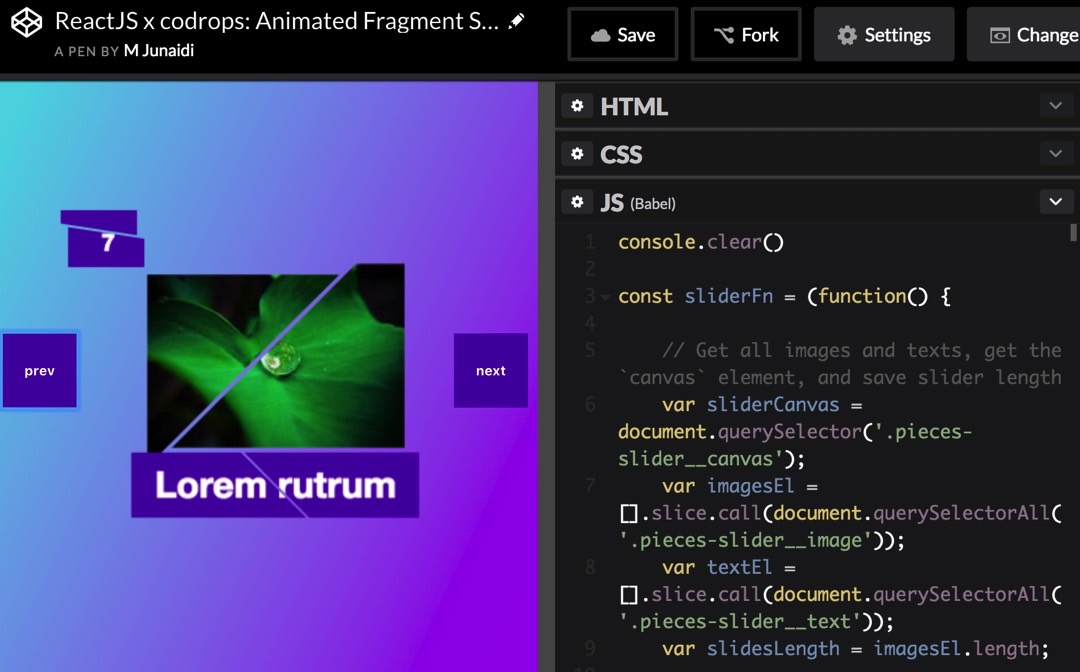The height and width of the screenshot is (672, 1080).
Task: Select the CSS editor tab header
Action: [x=621, y=154]
